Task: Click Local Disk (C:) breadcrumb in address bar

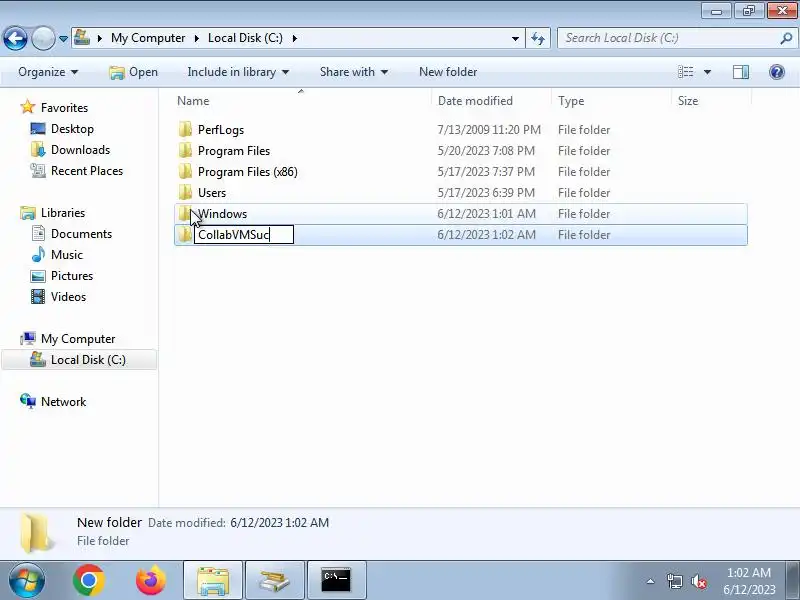Action: pyautogui.click(x=245, y=38)
